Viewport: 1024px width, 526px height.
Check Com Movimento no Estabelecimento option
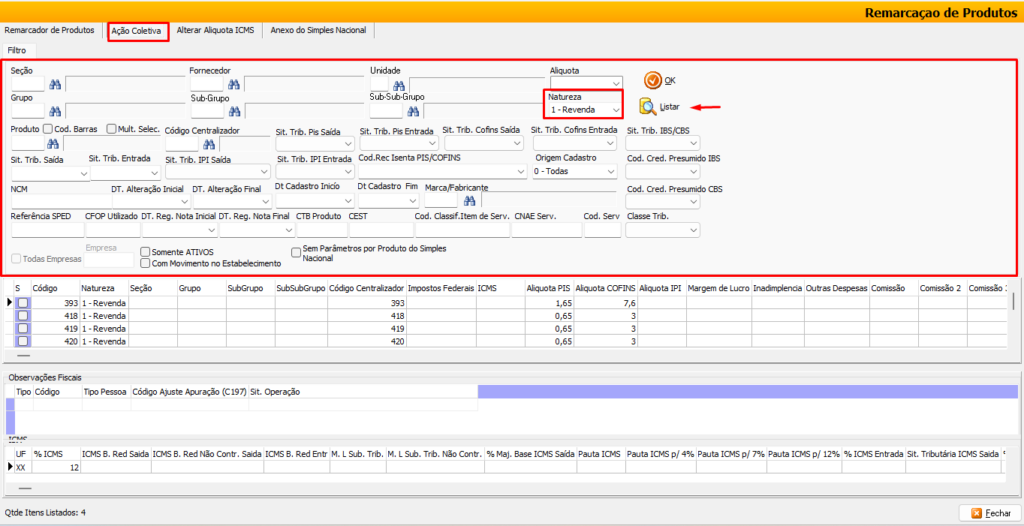146,263
